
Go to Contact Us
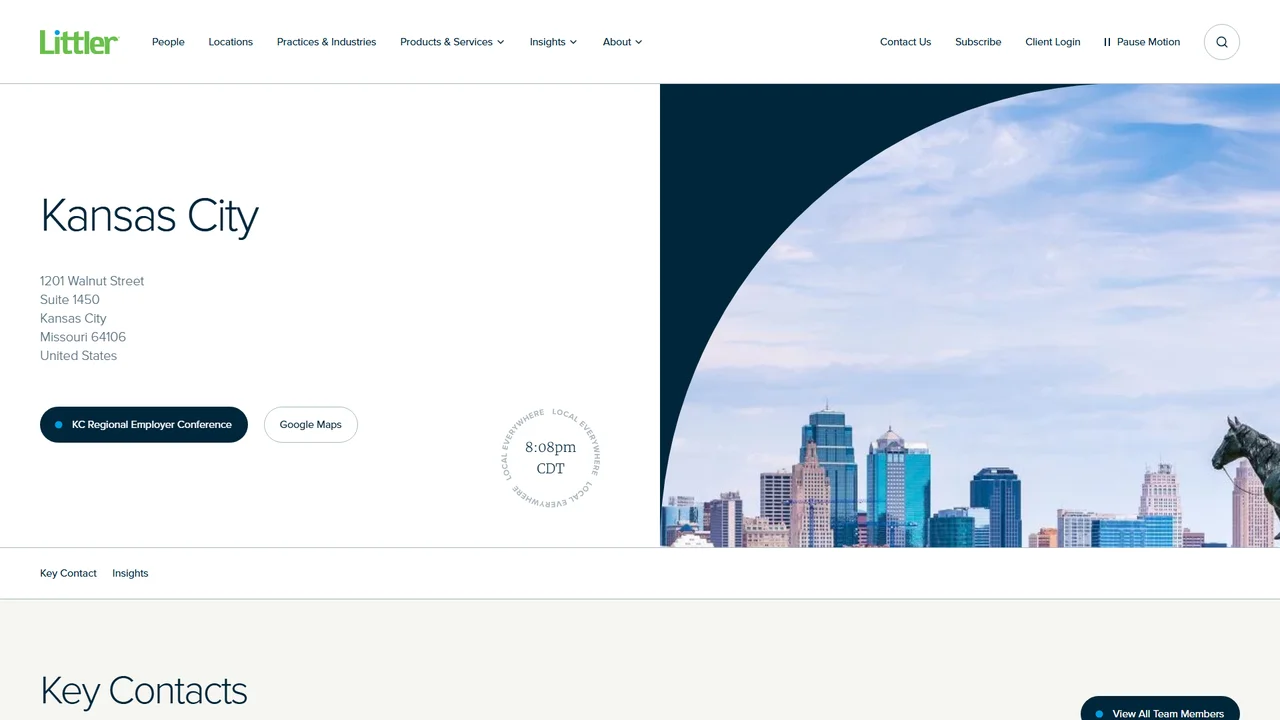click(905, 42)
